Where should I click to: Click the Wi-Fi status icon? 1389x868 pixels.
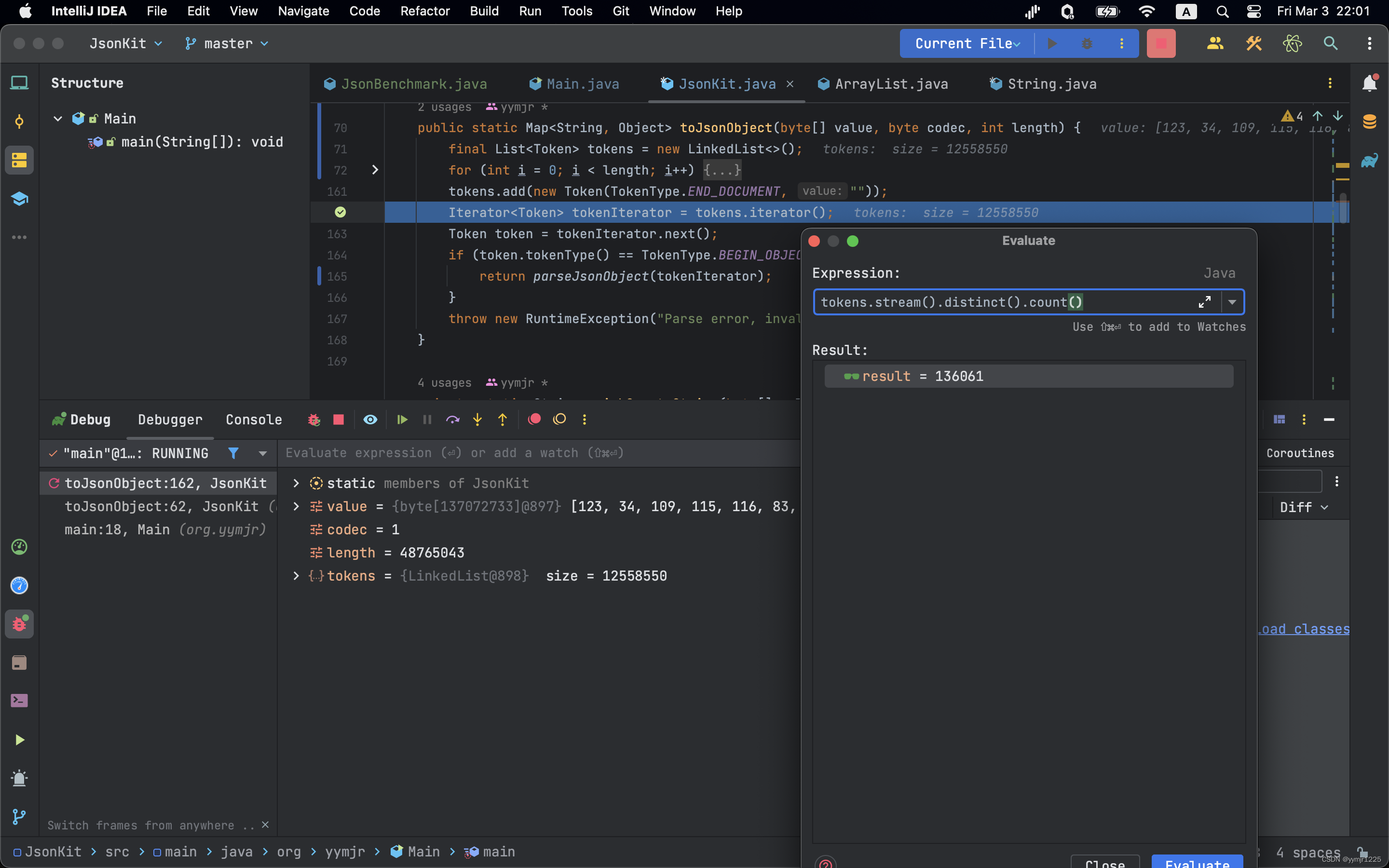coord(1146,11)
